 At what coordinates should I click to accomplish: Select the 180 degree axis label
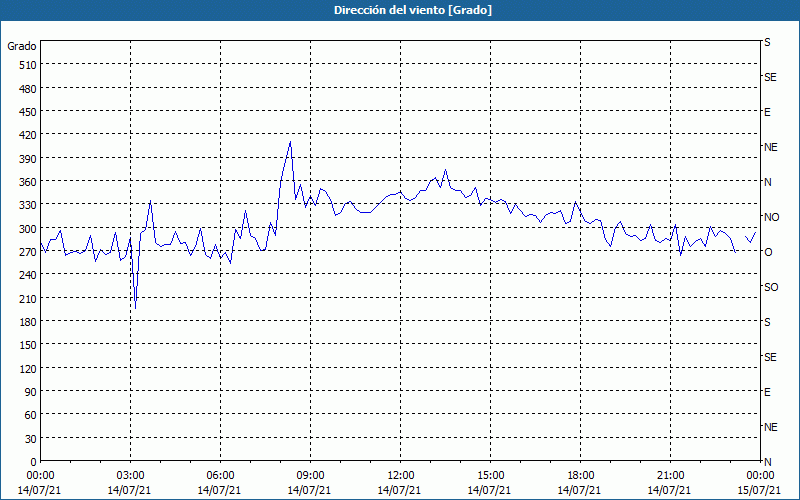[x=29, y=322]
